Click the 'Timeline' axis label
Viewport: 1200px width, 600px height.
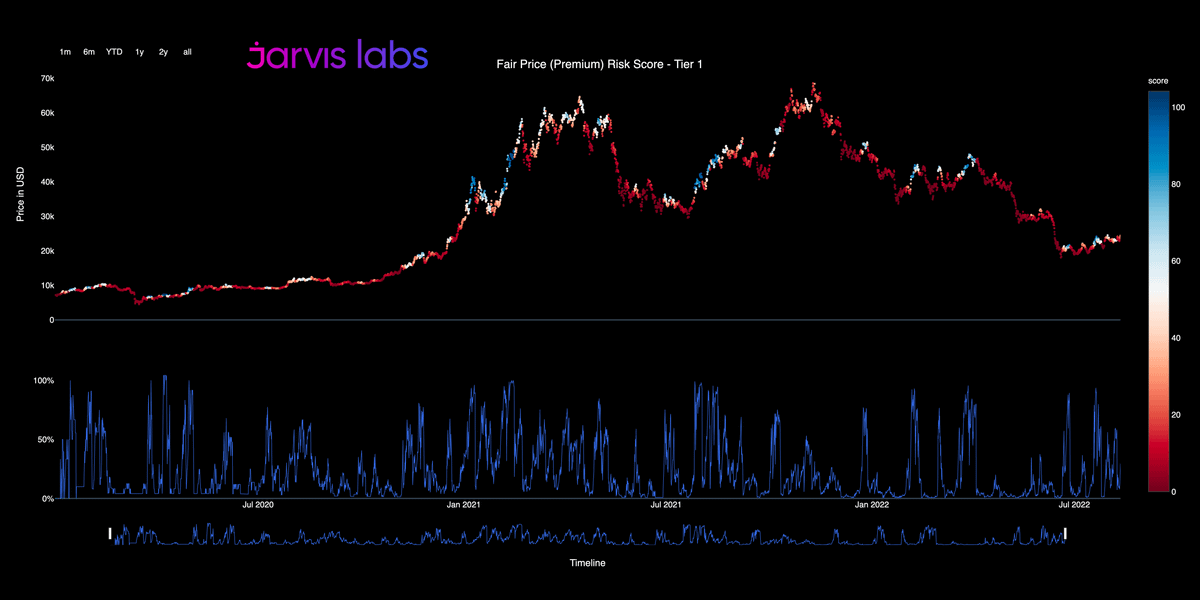587,563
